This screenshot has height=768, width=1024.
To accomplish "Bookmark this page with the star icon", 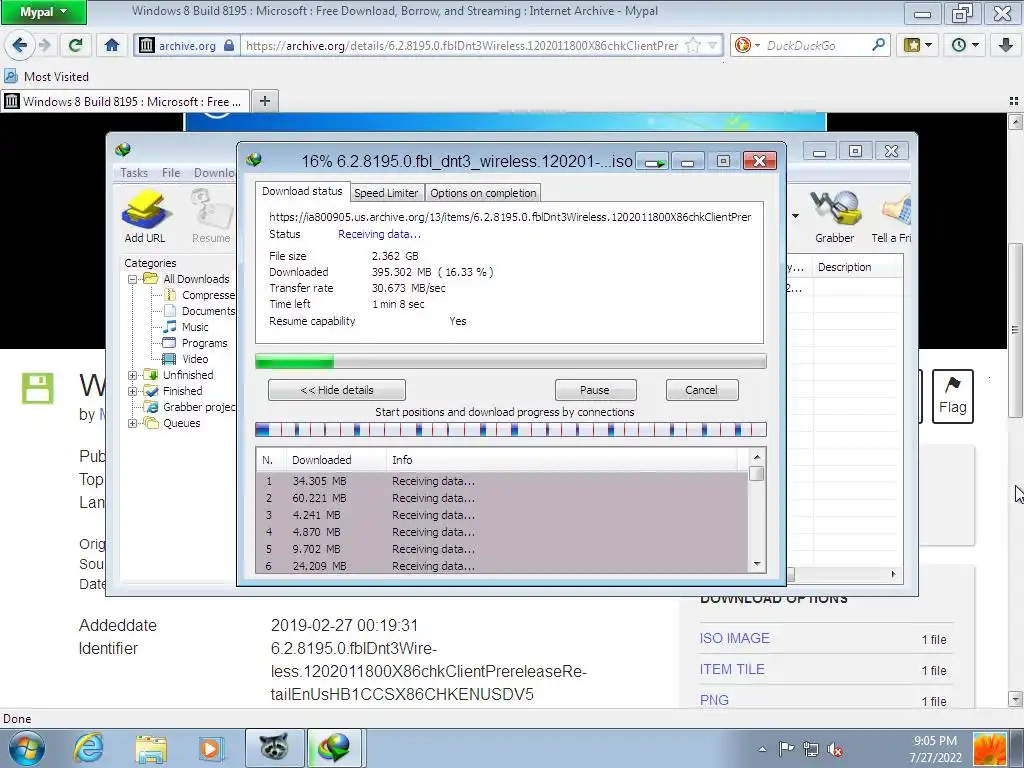I will 693,46.
